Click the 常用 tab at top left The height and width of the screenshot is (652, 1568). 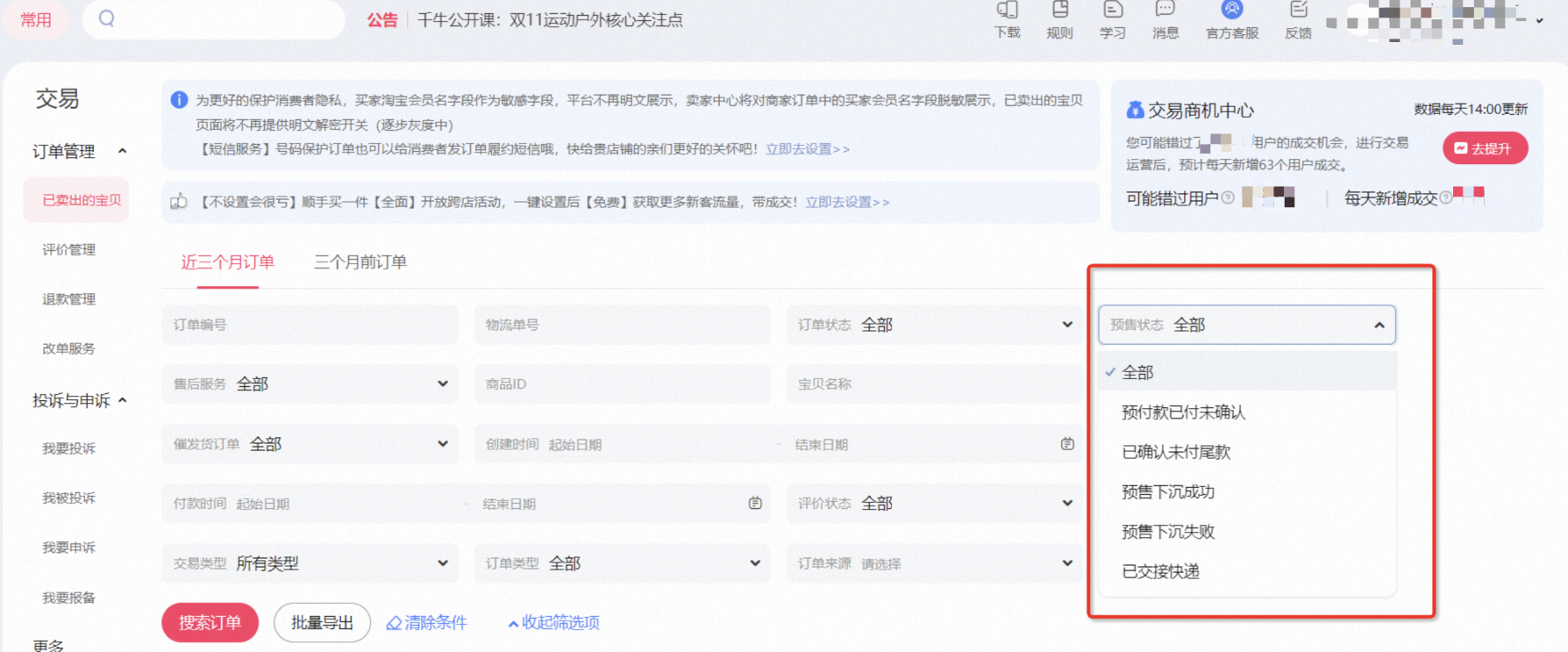(36, 19)
